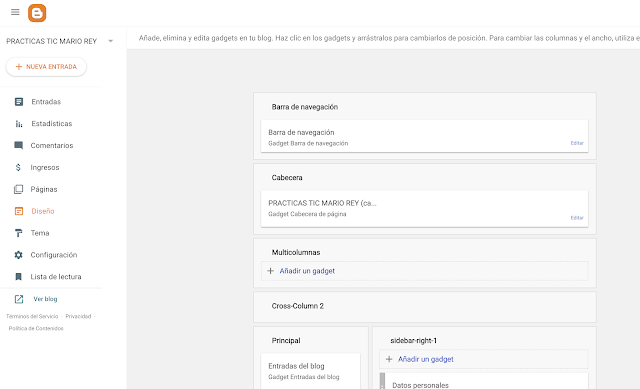The image size is (640, 389).
Task: Open the Configuración gear icon
Action: tap(18, 255)
